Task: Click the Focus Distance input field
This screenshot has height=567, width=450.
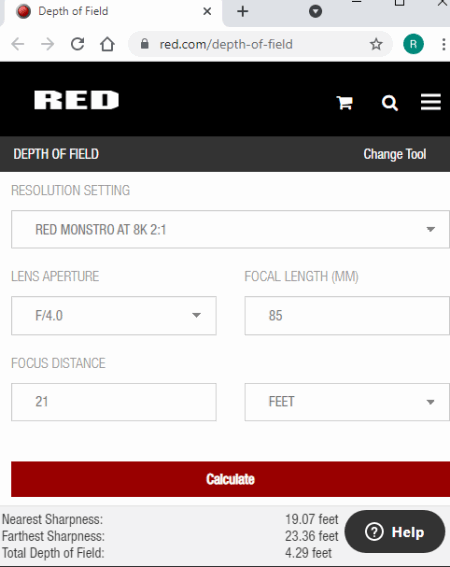Action: tap(114, 402)
